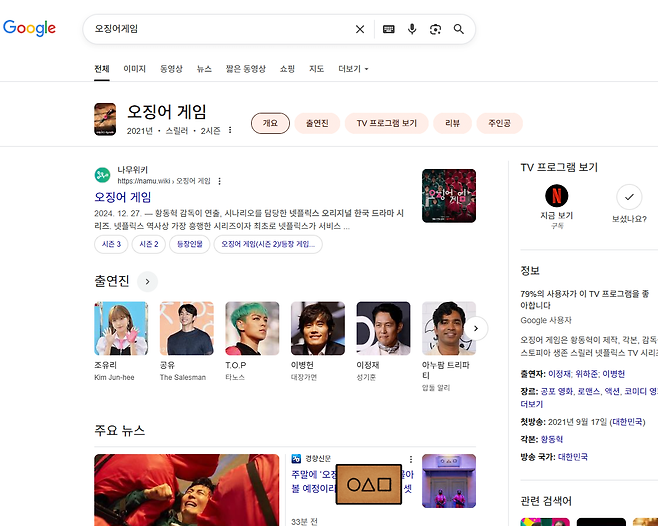Open the 시즌 3 sitelink
658x526 pixels.
111,244
